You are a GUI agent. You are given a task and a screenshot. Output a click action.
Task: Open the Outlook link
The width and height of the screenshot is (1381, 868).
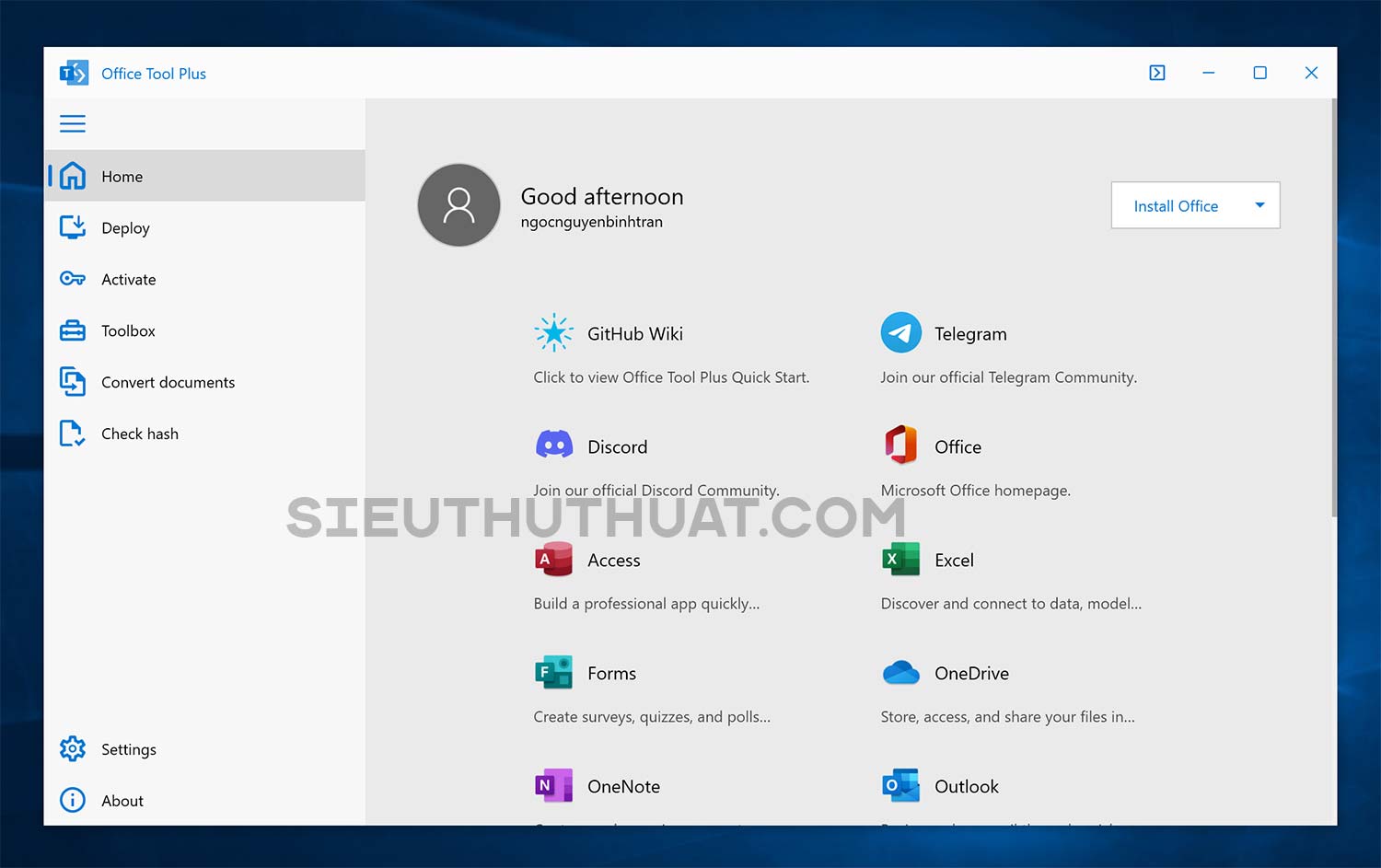967,786
